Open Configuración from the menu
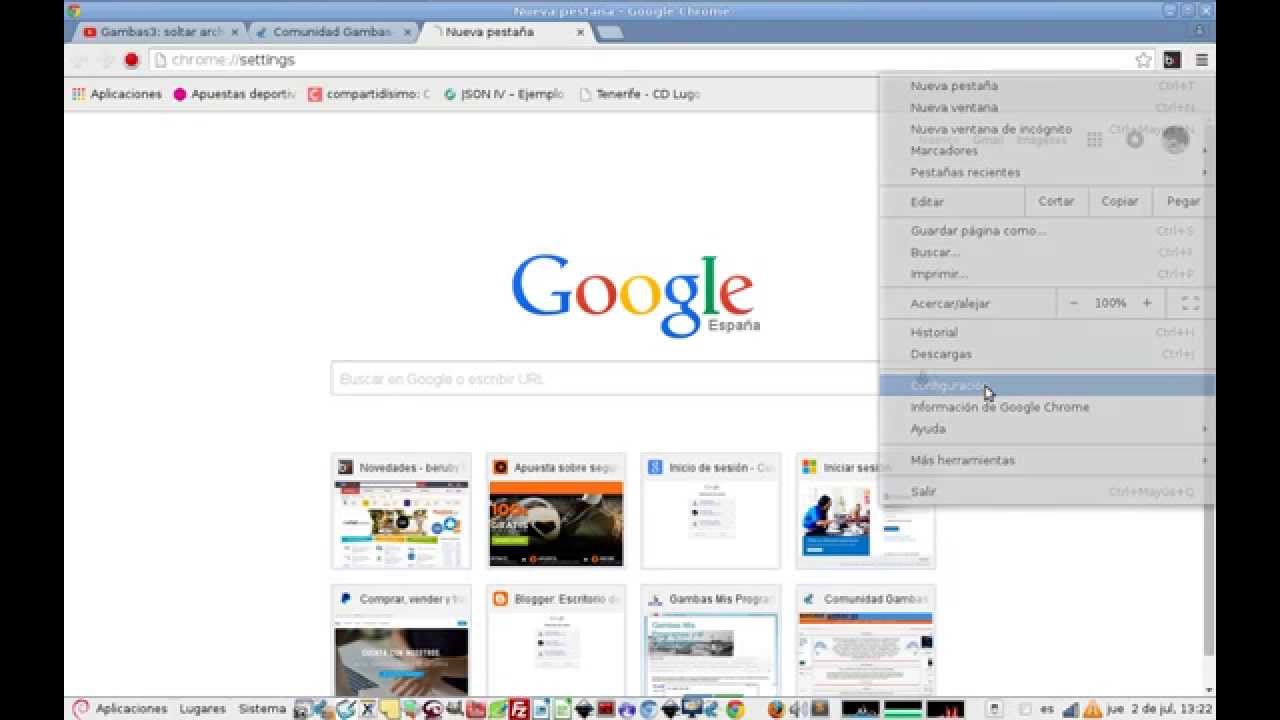 pyautogui.click(x=1047, y=386)
